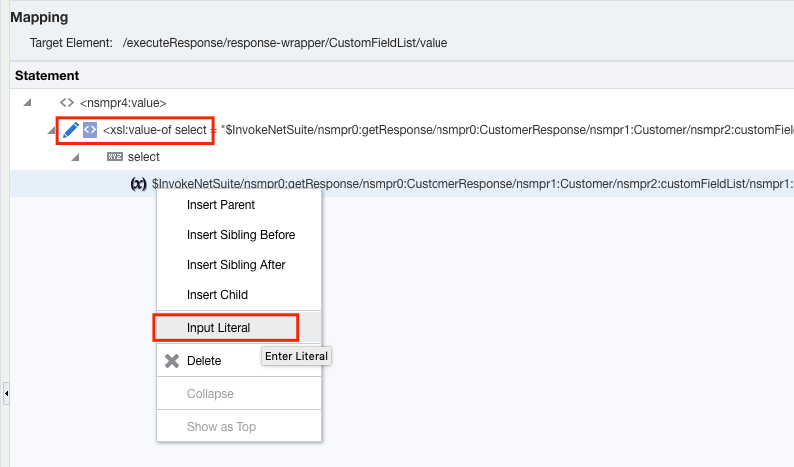This screenshot has width=794, height=467.
Task: Collapse the nsmpr4:value tree node
Action: [27, 103]
